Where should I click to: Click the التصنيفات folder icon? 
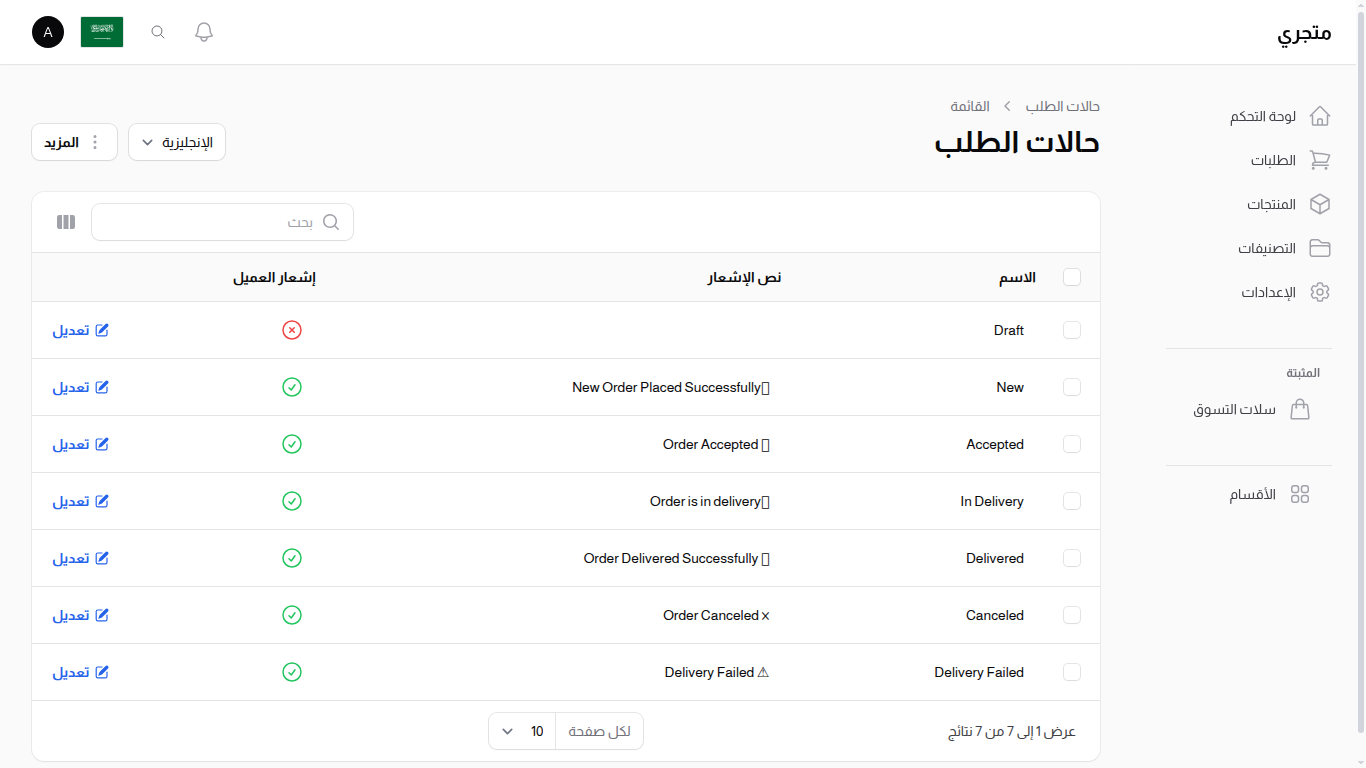[1320, 247]
